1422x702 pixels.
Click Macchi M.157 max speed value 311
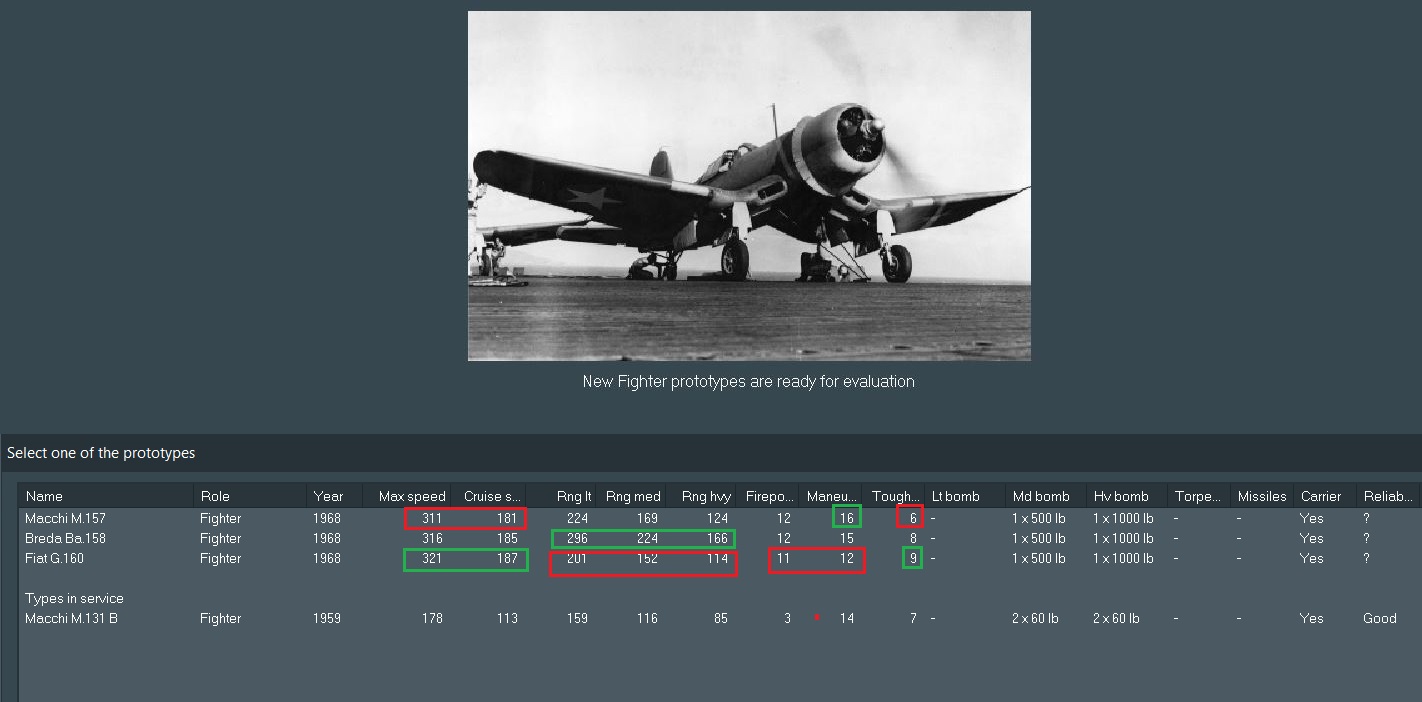(431, 519)
